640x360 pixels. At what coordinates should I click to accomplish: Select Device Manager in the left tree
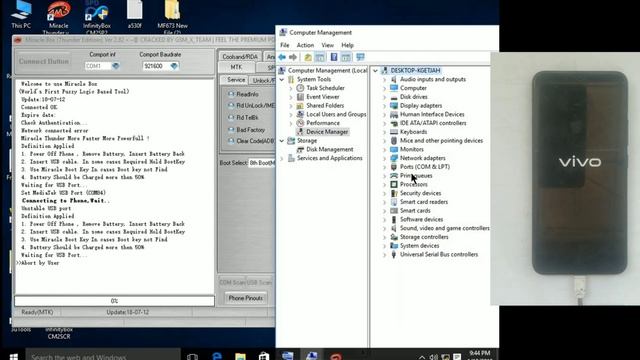point(327,132)
